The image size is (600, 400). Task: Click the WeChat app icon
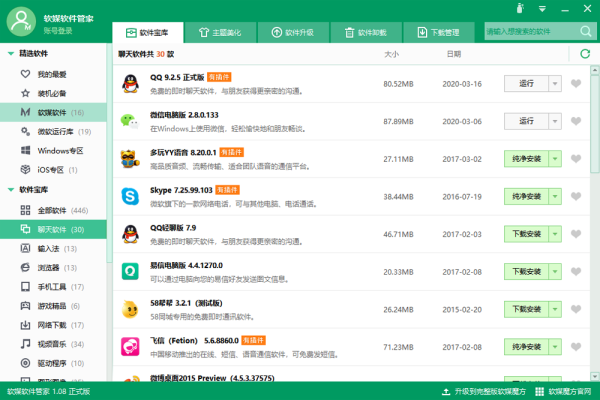pos(129,121)
